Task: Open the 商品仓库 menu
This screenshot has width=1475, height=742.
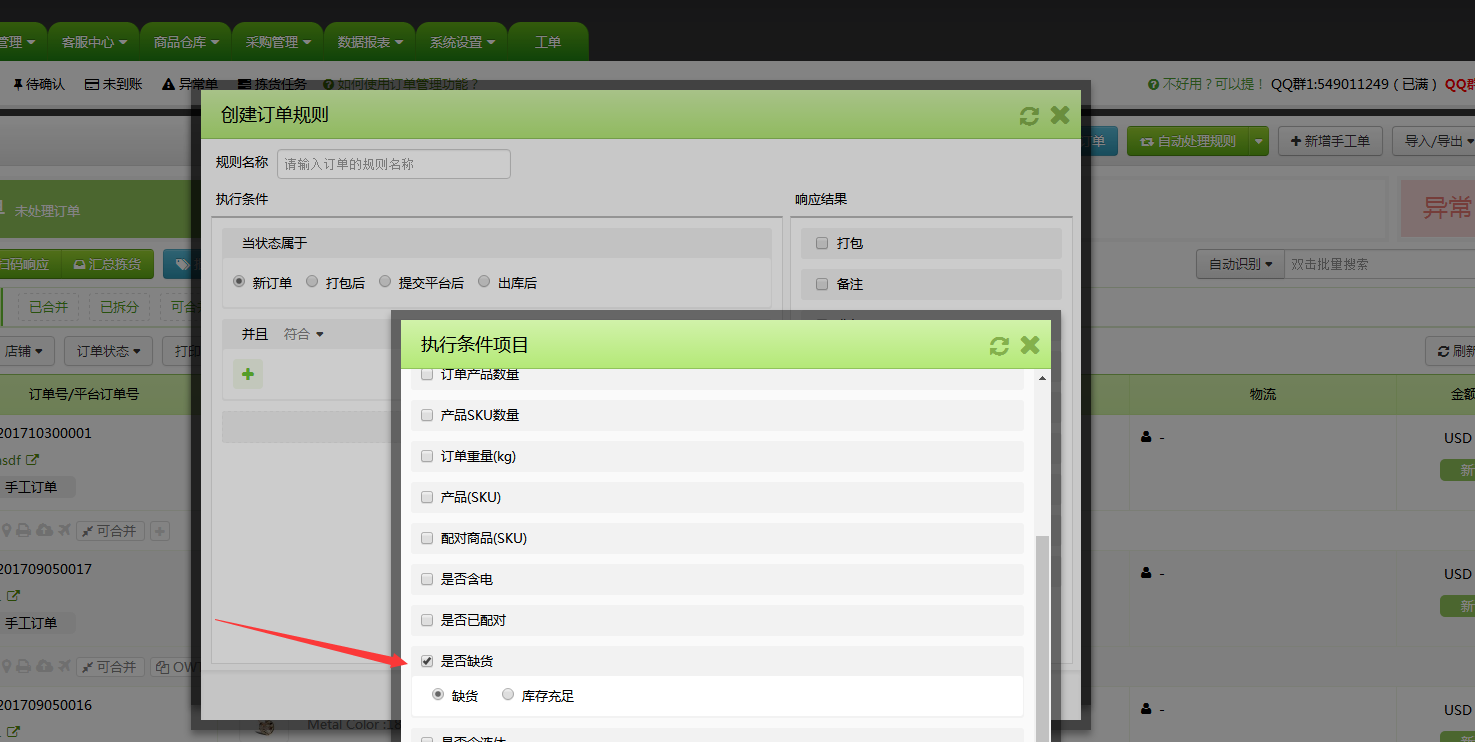Action: pos(185,42)
